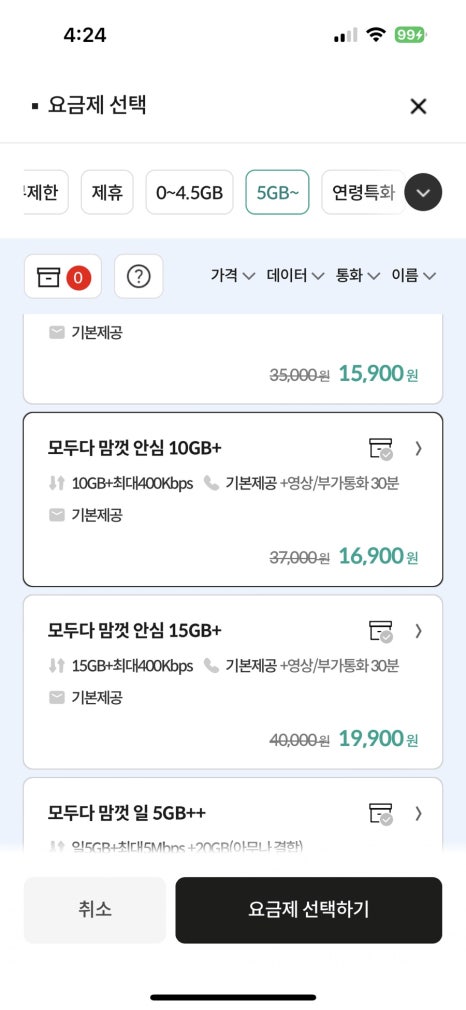
Task: Sort plans by 이름
Action: [x=414, y=276]
